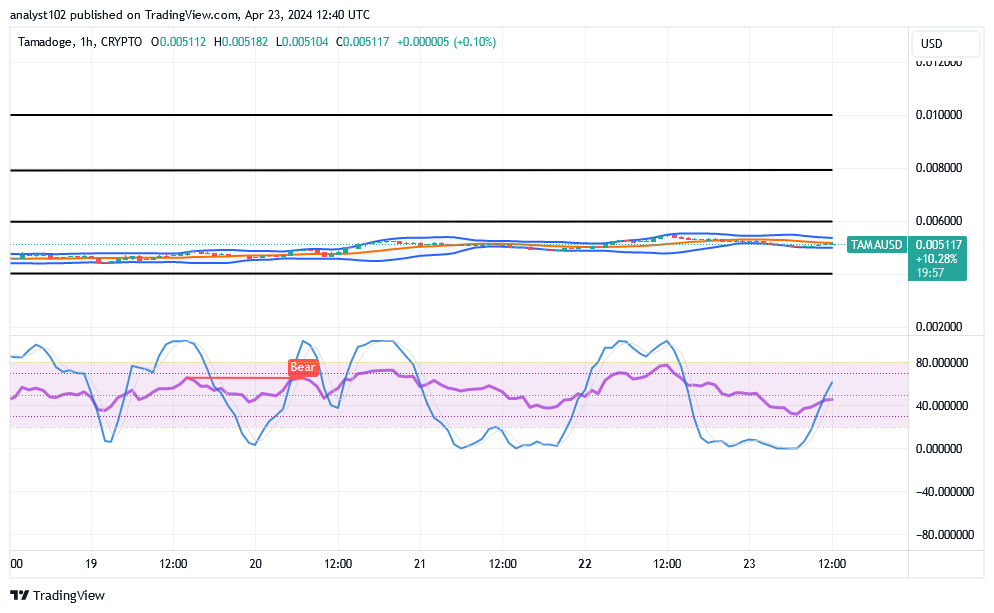Viewport: 994px width, 613px height.
Task: Click date label 19 on time axis
Action: pos(91,564)
